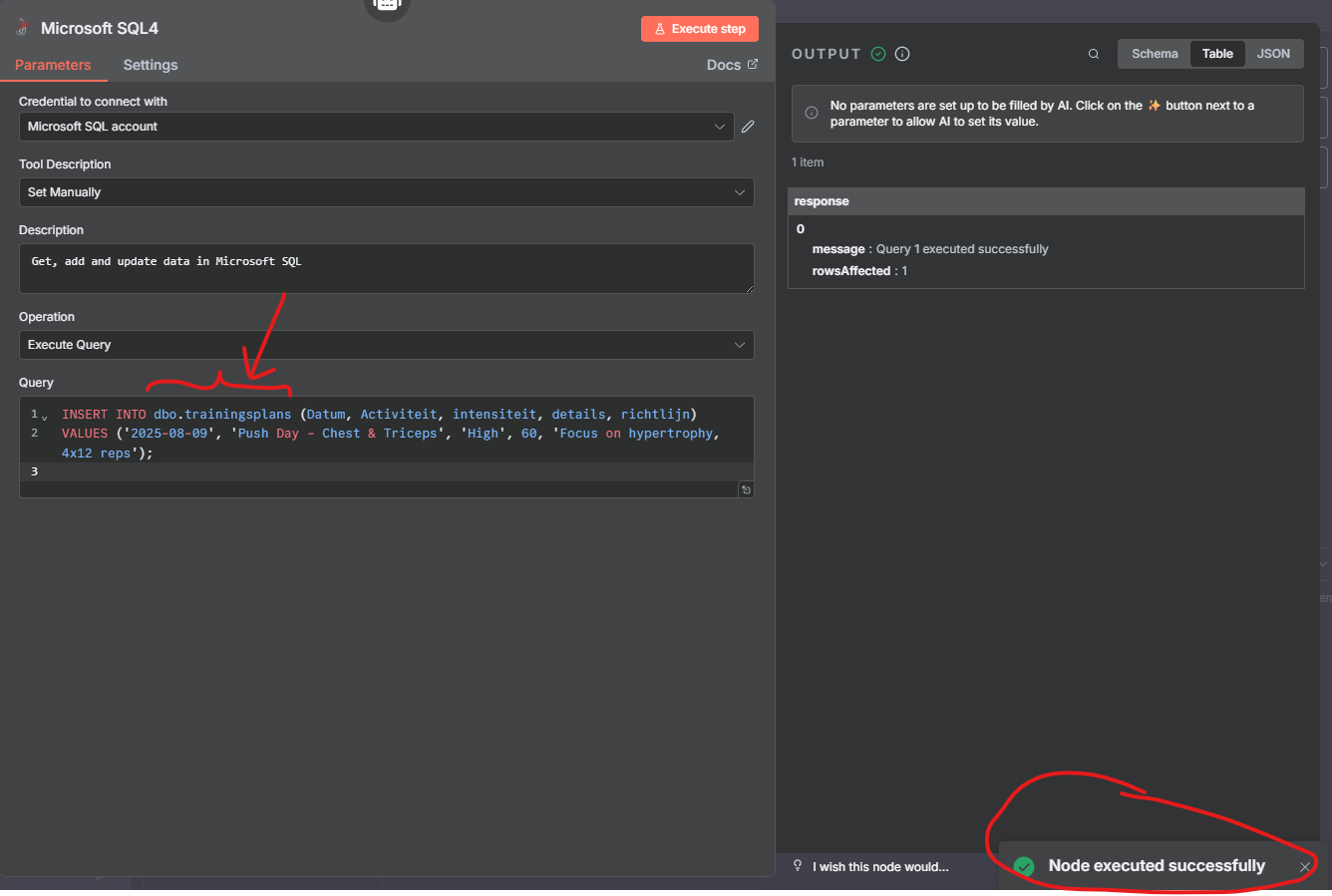Open the search in the OUTPUT panel
Image resolution: width=1332 pixels, height=896 pixels.
point(1093,54)
